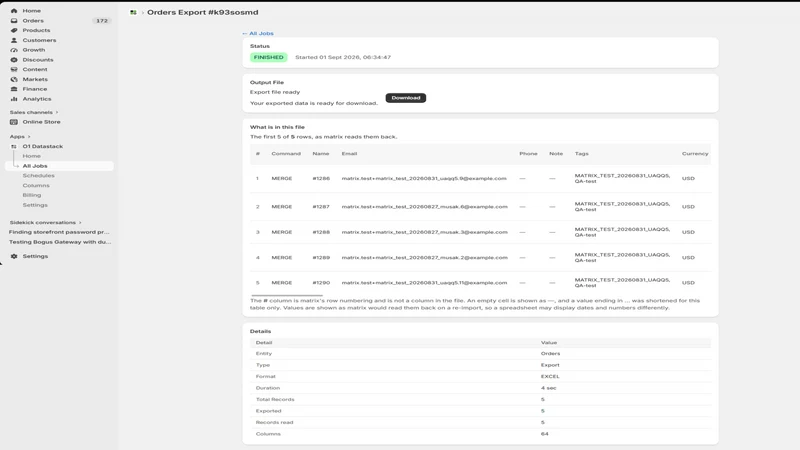Open 'Finding storefront password' conversation
The image size is (800, 450).
pyautogui.click(x=59, y=232)
